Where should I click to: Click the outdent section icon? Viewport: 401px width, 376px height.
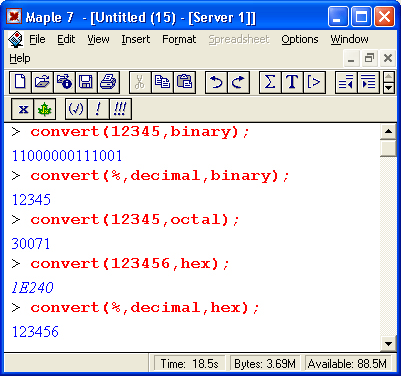coord(346,82)
